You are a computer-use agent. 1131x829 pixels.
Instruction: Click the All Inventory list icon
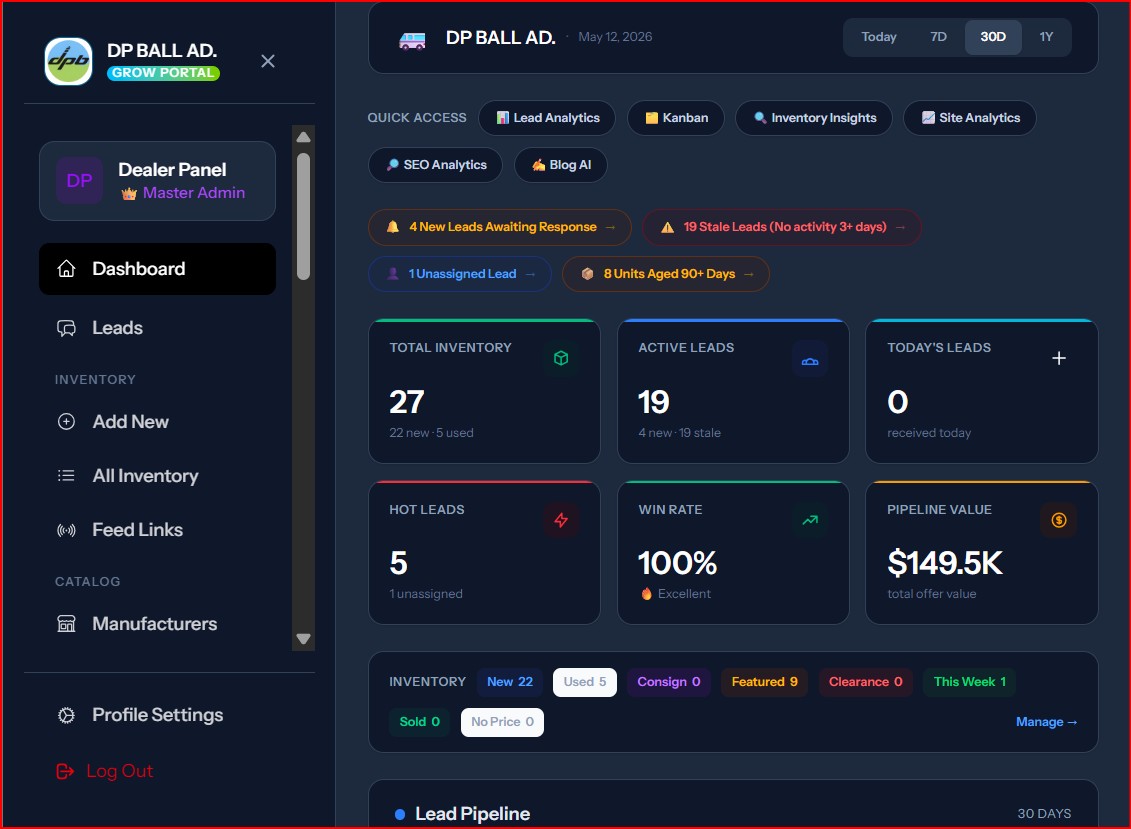click(66, 475)
